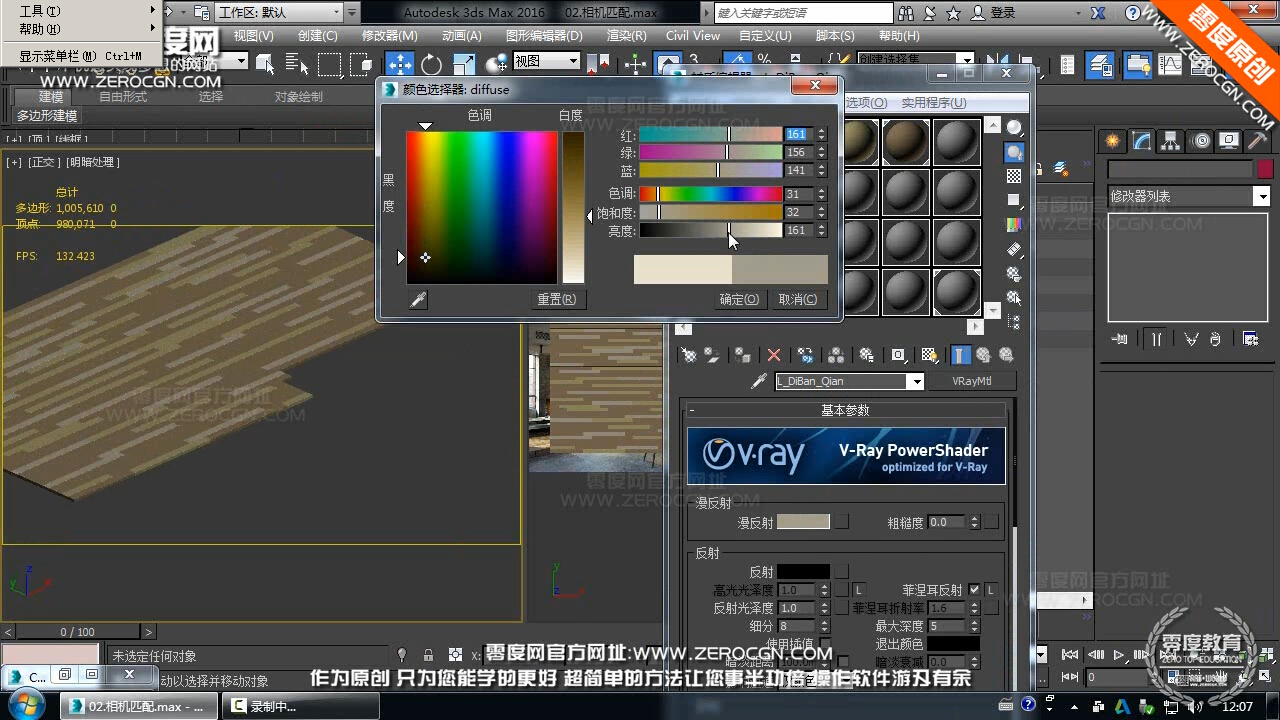Open the material name L_DiBan_Qian dropdown
This screenshot has width=1280, height=720.
point(915,381)
